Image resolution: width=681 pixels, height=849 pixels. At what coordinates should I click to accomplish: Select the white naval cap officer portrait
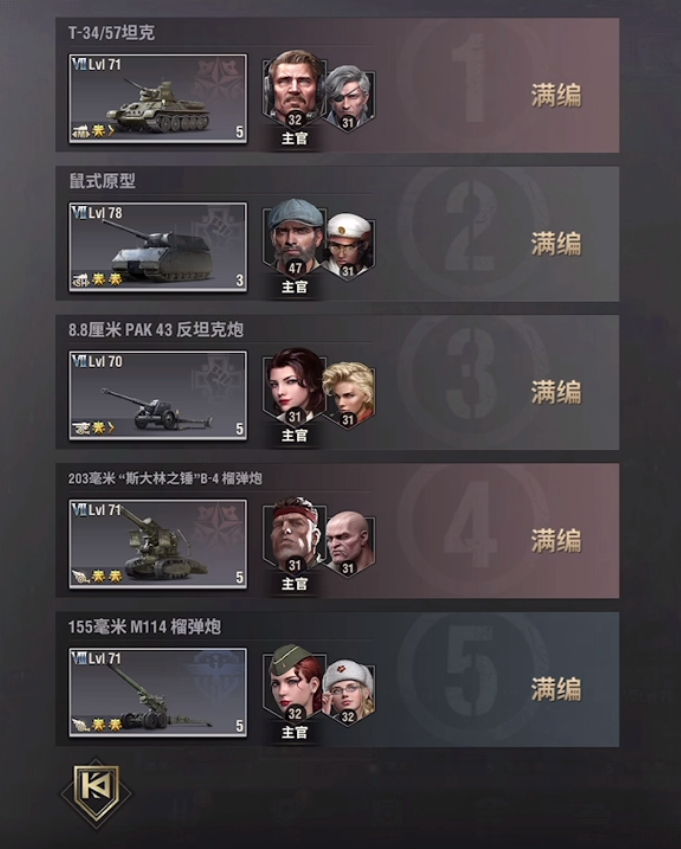coord(349,247)
